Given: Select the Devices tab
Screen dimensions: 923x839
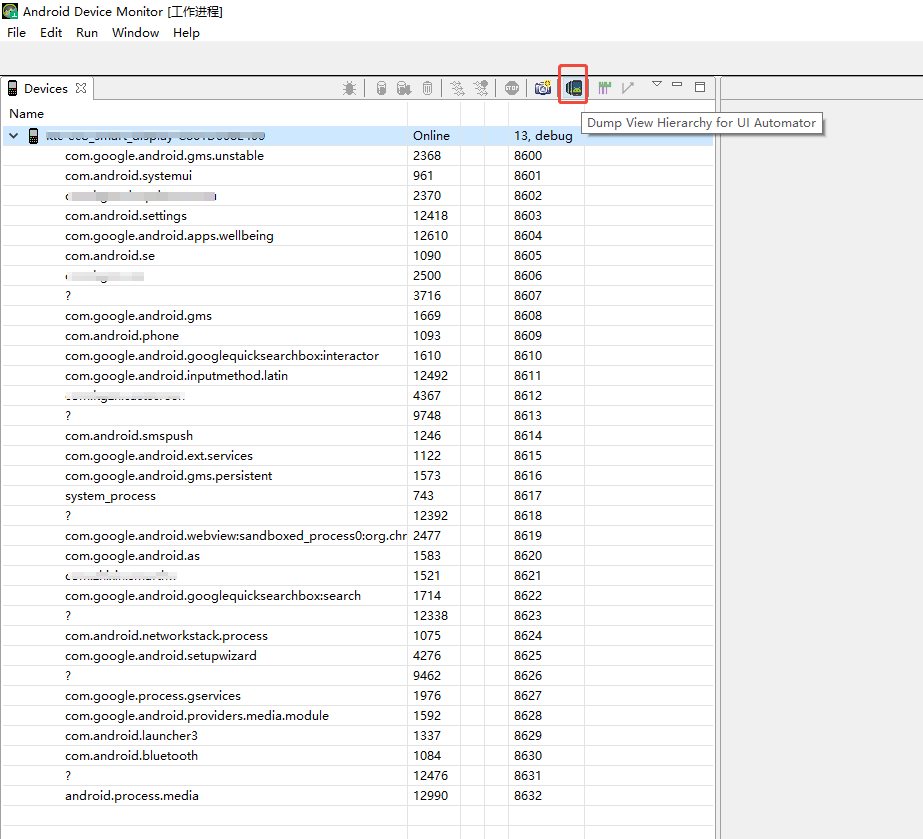Looking at the screenshot, I should (46, 88).
